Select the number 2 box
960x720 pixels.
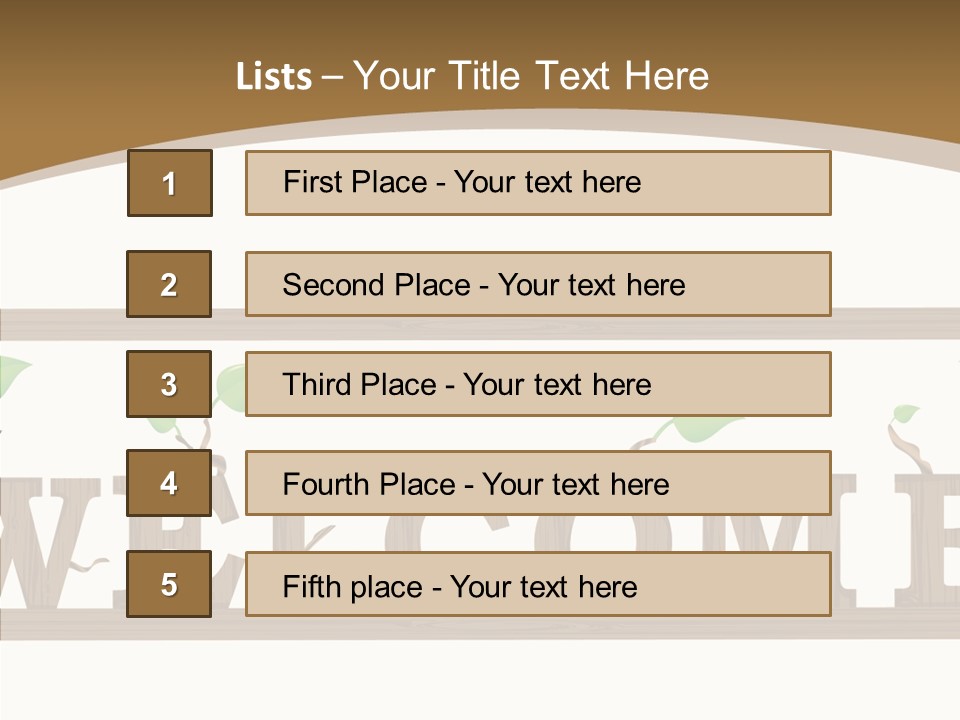(x=169, y=284)
